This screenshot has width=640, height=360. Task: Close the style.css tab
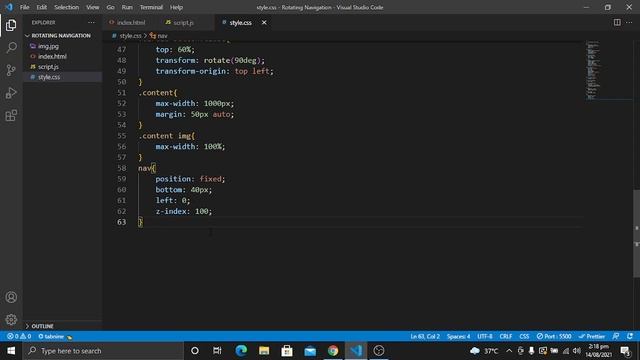(x=264, y=22)
